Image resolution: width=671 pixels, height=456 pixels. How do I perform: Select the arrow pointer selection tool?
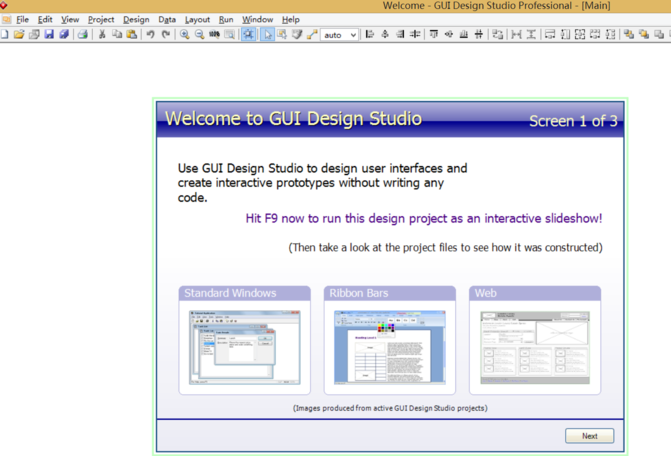click(267, 35)
